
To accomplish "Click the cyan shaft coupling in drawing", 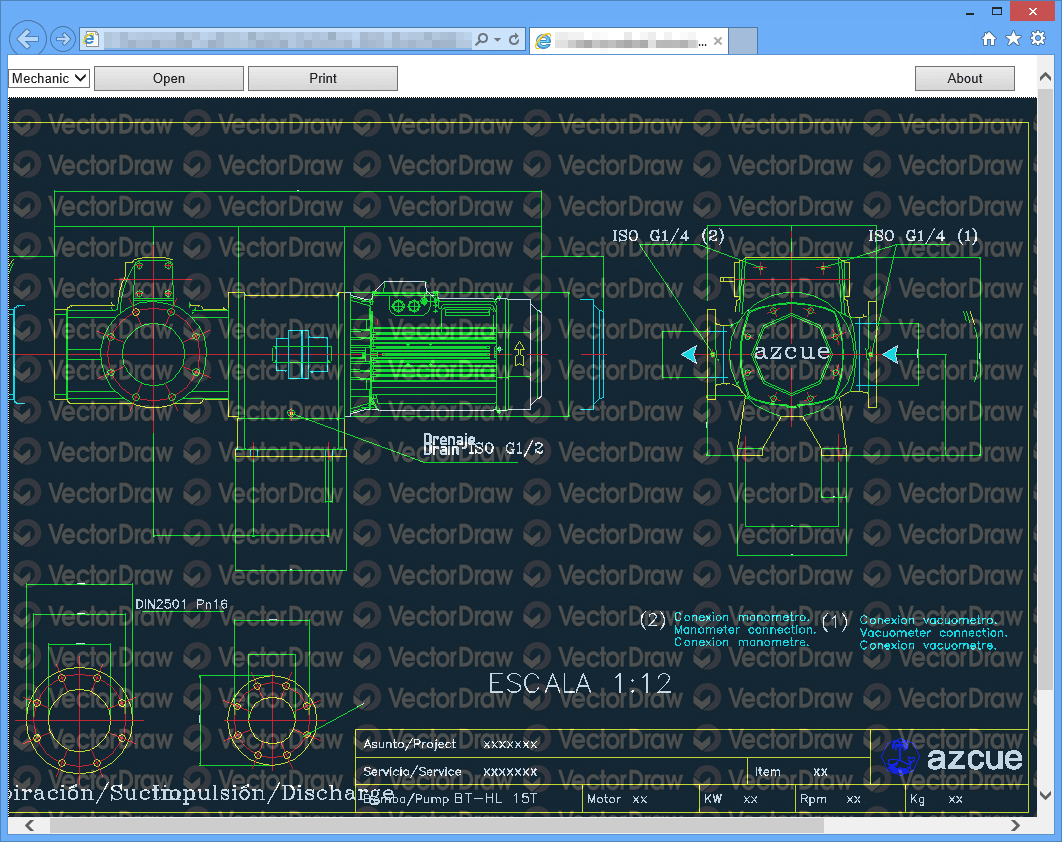I will tap(301, 354).
